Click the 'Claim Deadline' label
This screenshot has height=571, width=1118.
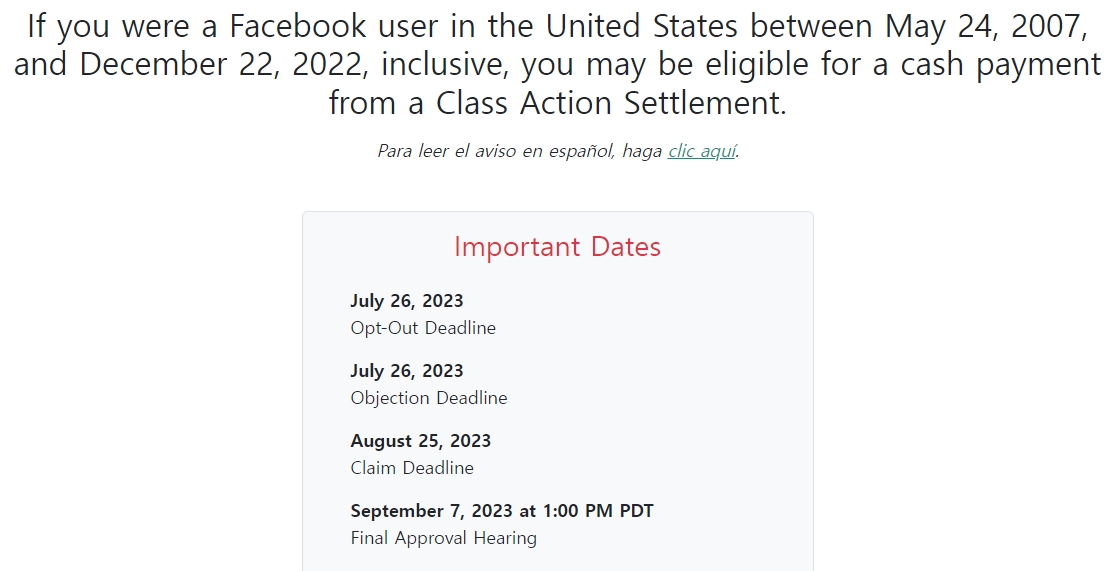point(412,468)
